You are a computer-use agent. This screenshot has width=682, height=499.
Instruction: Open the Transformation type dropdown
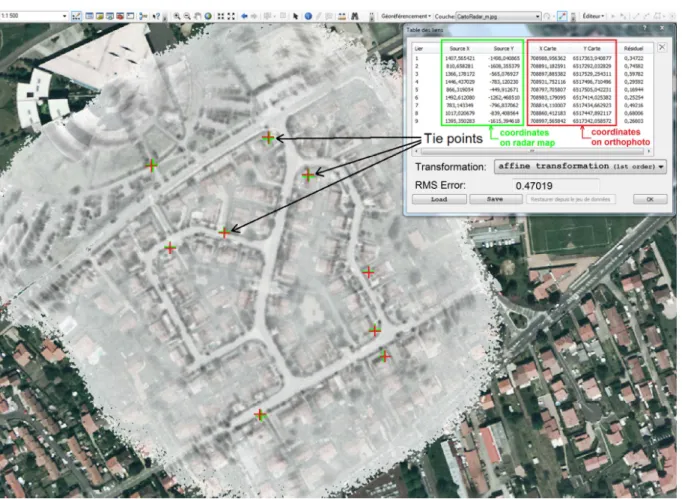pos(580,166)
